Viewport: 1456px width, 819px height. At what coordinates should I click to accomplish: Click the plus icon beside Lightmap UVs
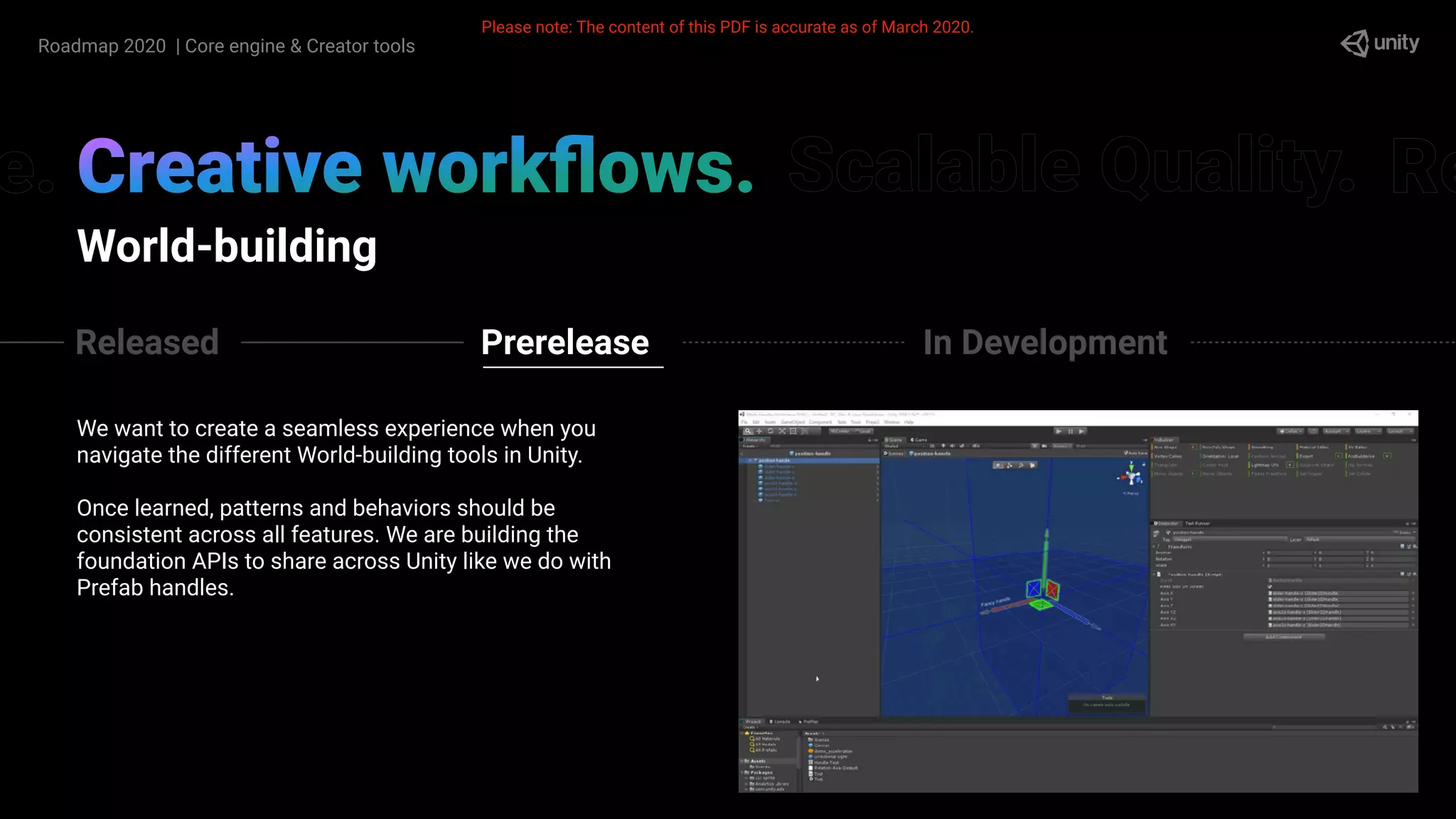coord(1290,465)
